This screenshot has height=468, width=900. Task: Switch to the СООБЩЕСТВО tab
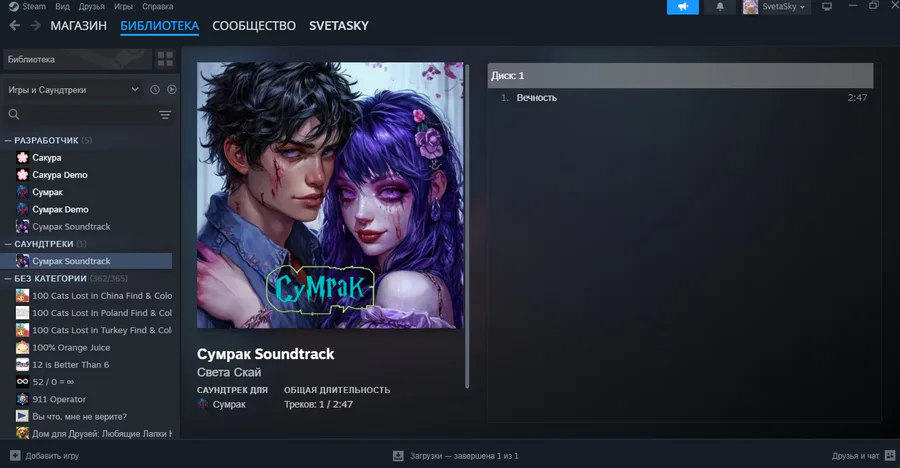tap(254, 26)
